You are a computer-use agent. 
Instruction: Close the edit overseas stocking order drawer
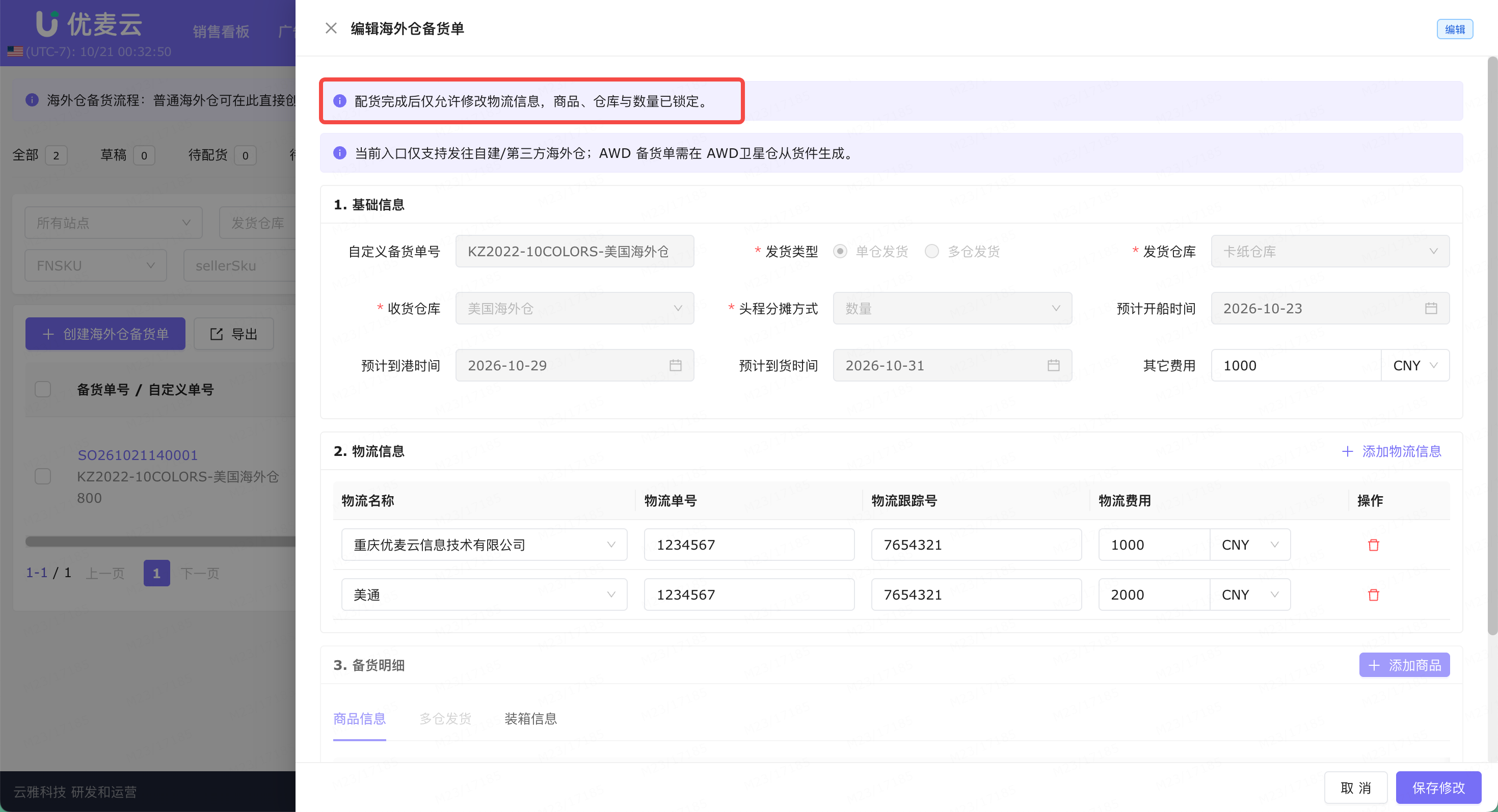point(331,28)
